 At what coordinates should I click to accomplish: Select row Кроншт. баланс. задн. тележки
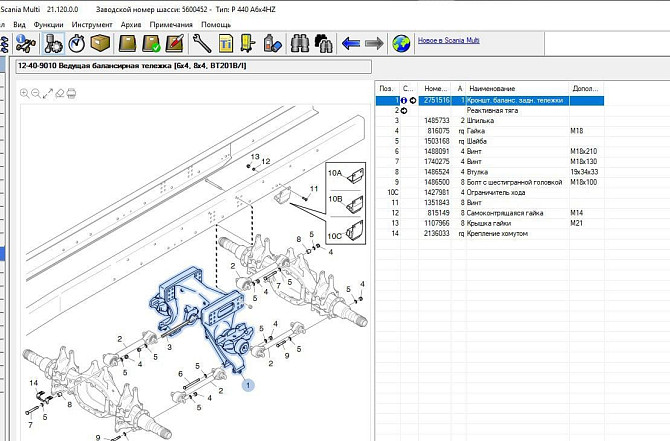490,100
